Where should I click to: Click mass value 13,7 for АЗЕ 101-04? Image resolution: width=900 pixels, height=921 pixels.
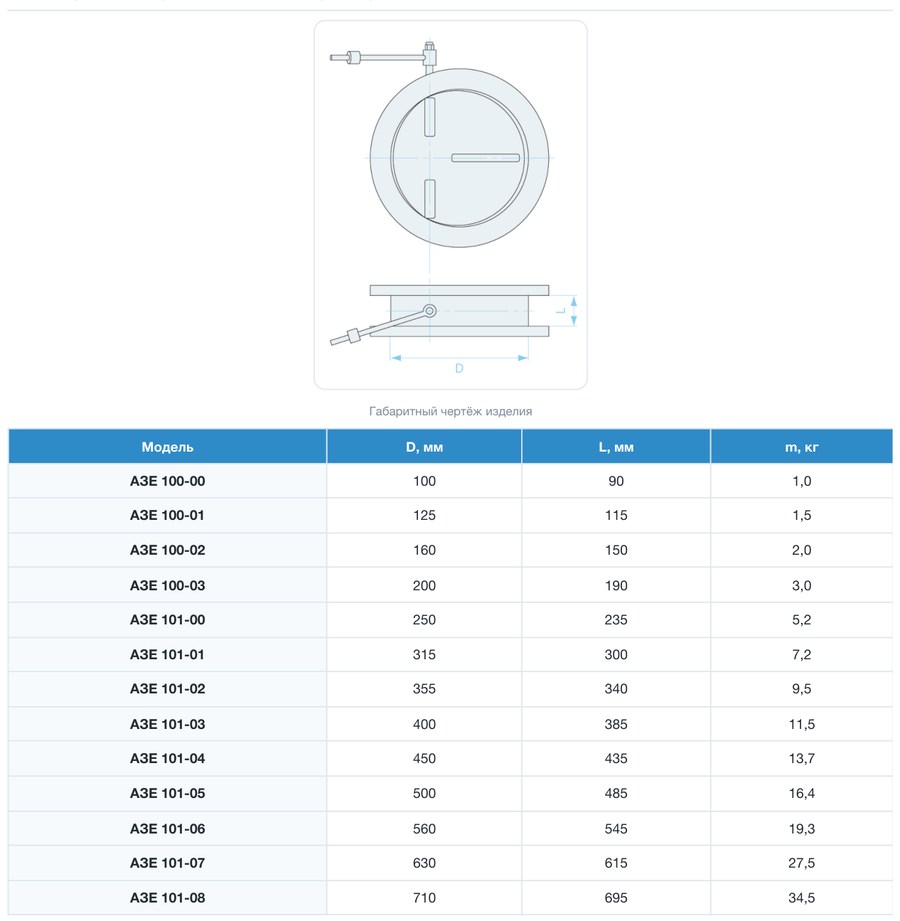801,758
